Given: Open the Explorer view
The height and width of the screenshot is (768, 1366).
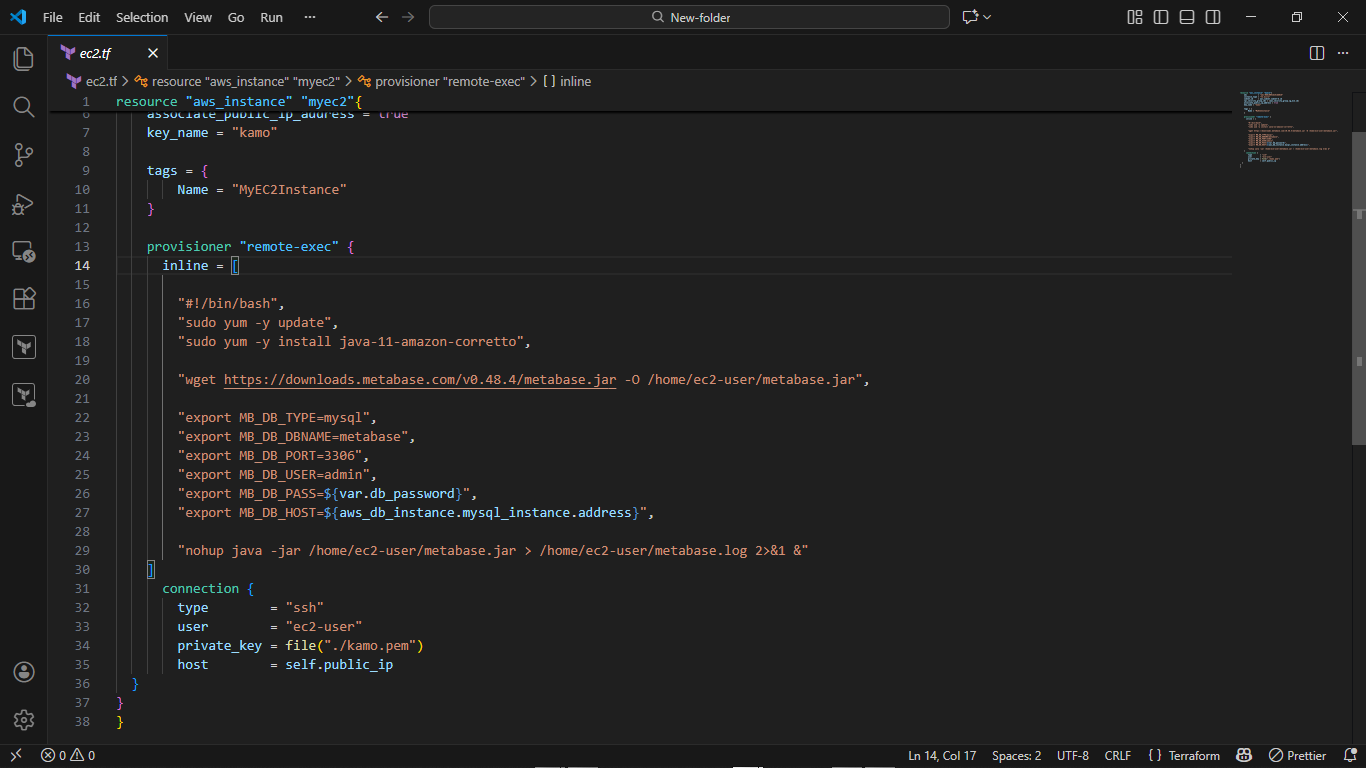Looking at the screenshot, I should pos(23,59).
